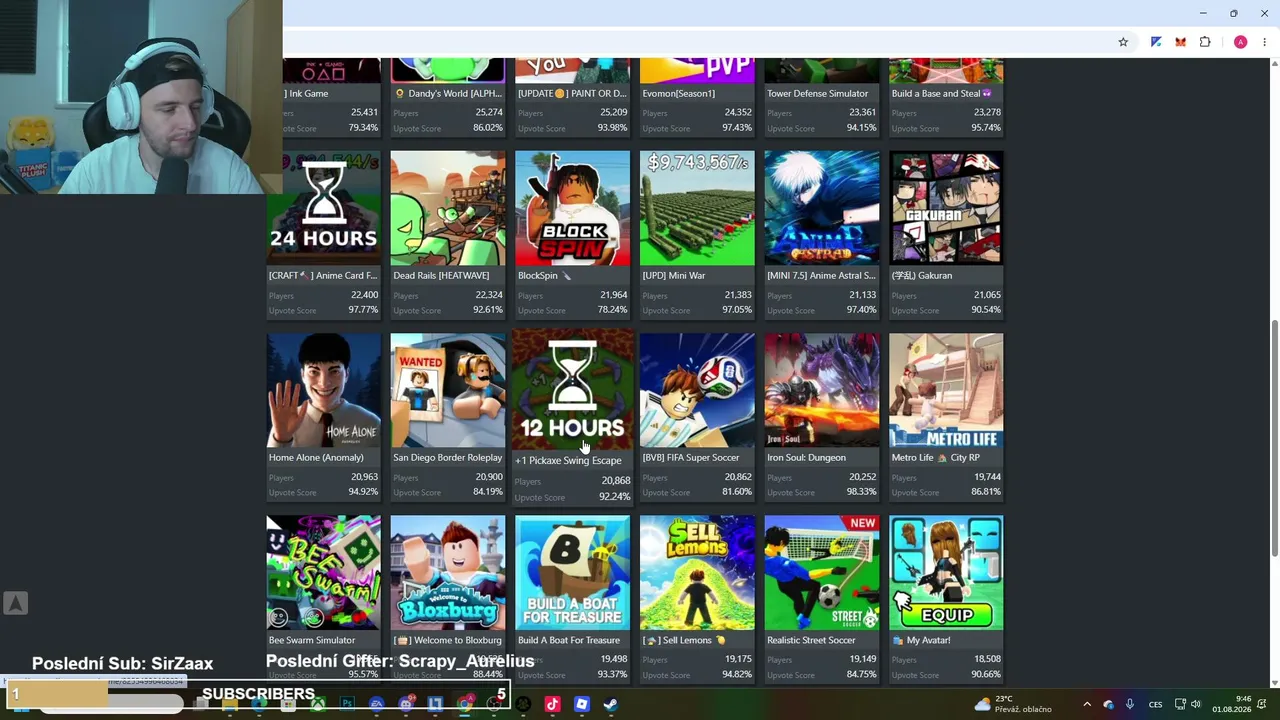Viewport: 1280px width, 720px height.
Task: Open Build A Boat For Treasure thumbnail
Action: click(573, 573)
